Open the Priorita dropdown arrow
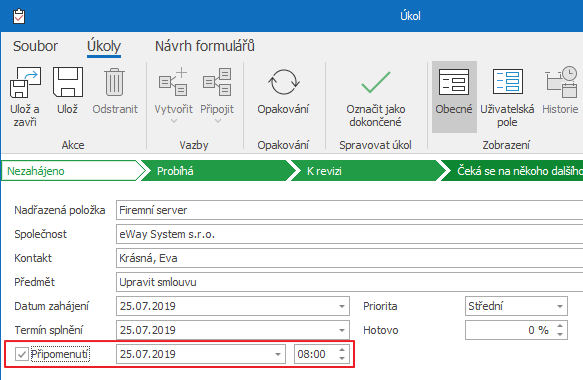This screenshot has height=380, width=583. point(560,307)
